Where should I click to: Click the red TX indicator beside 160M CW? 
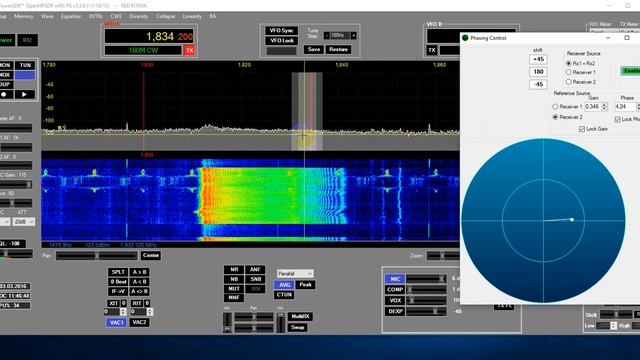click(189, 50)
